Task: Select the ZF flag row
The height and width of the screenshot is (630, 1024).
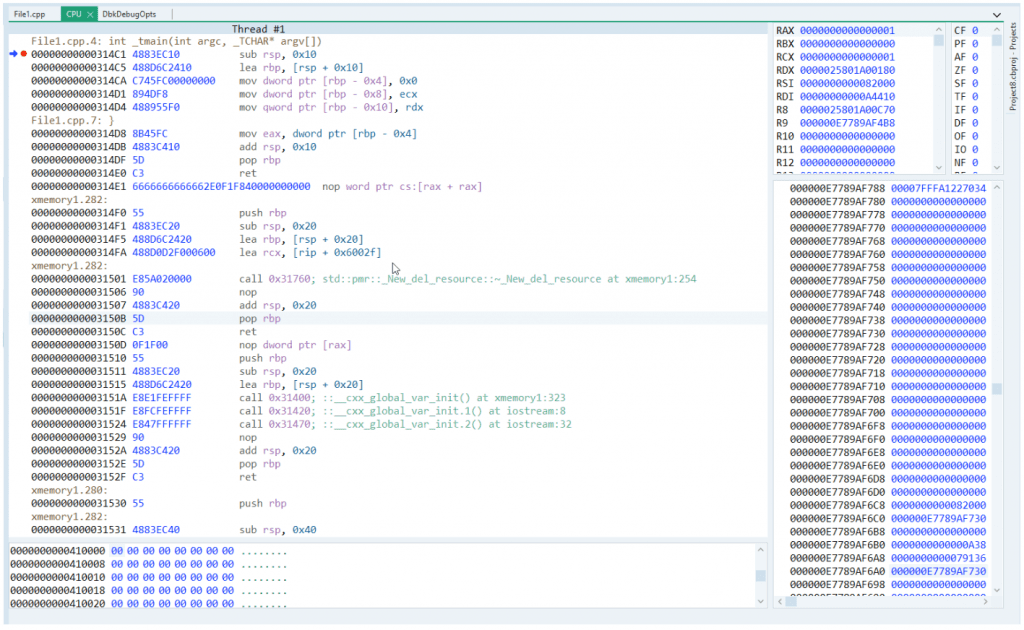Action: pos(970,71)
